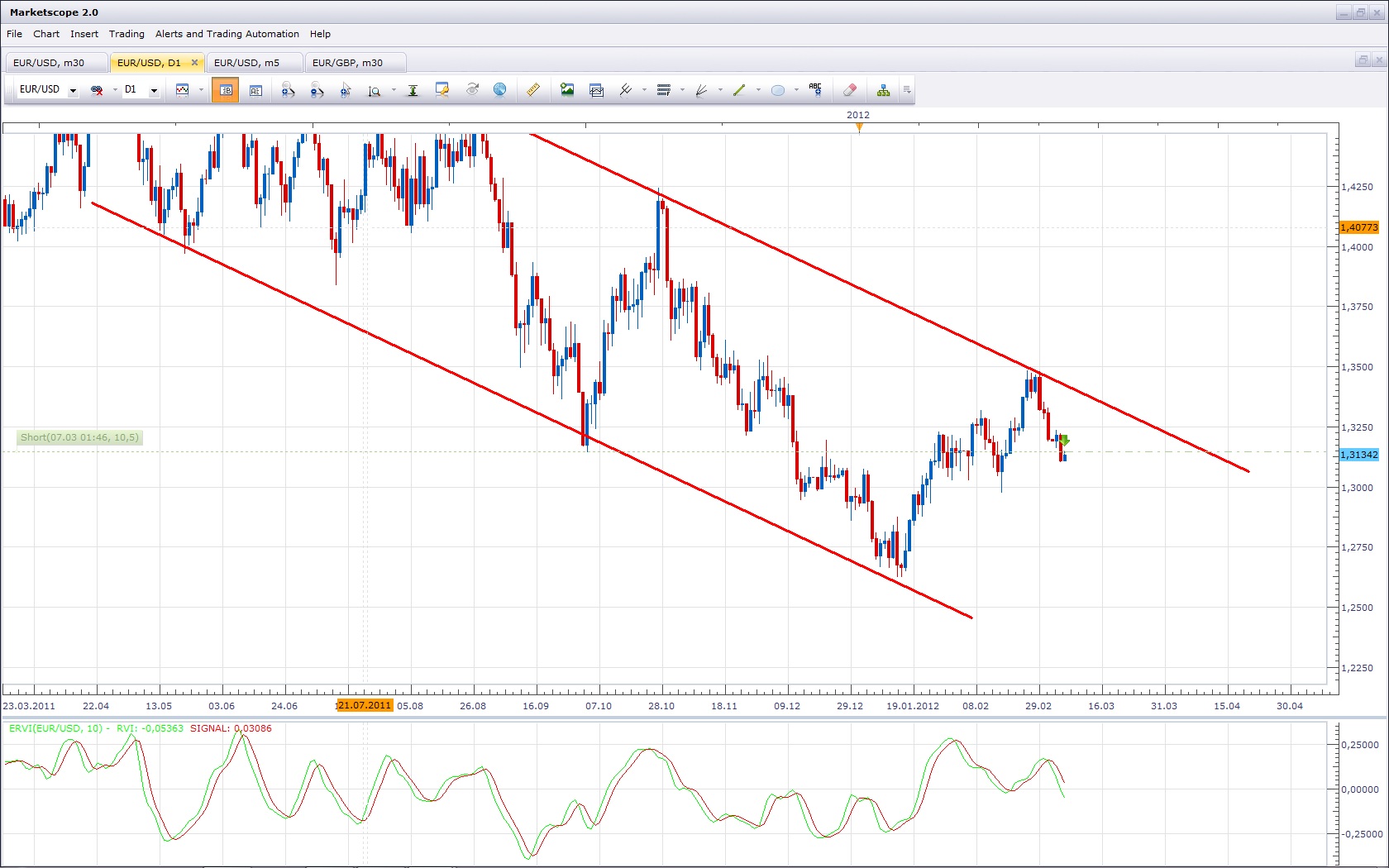The image size is (1389, 868).
Task: Select the Fibonacci retracement tool
Action: click(x=663, y=90)
